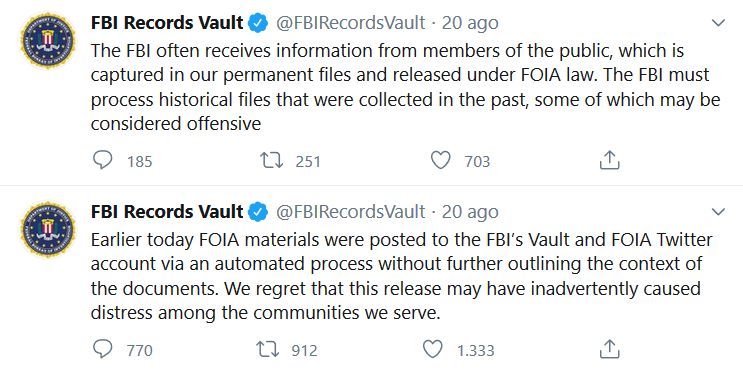Open the second tweet's 20 ago timestamp

[470, 212]
